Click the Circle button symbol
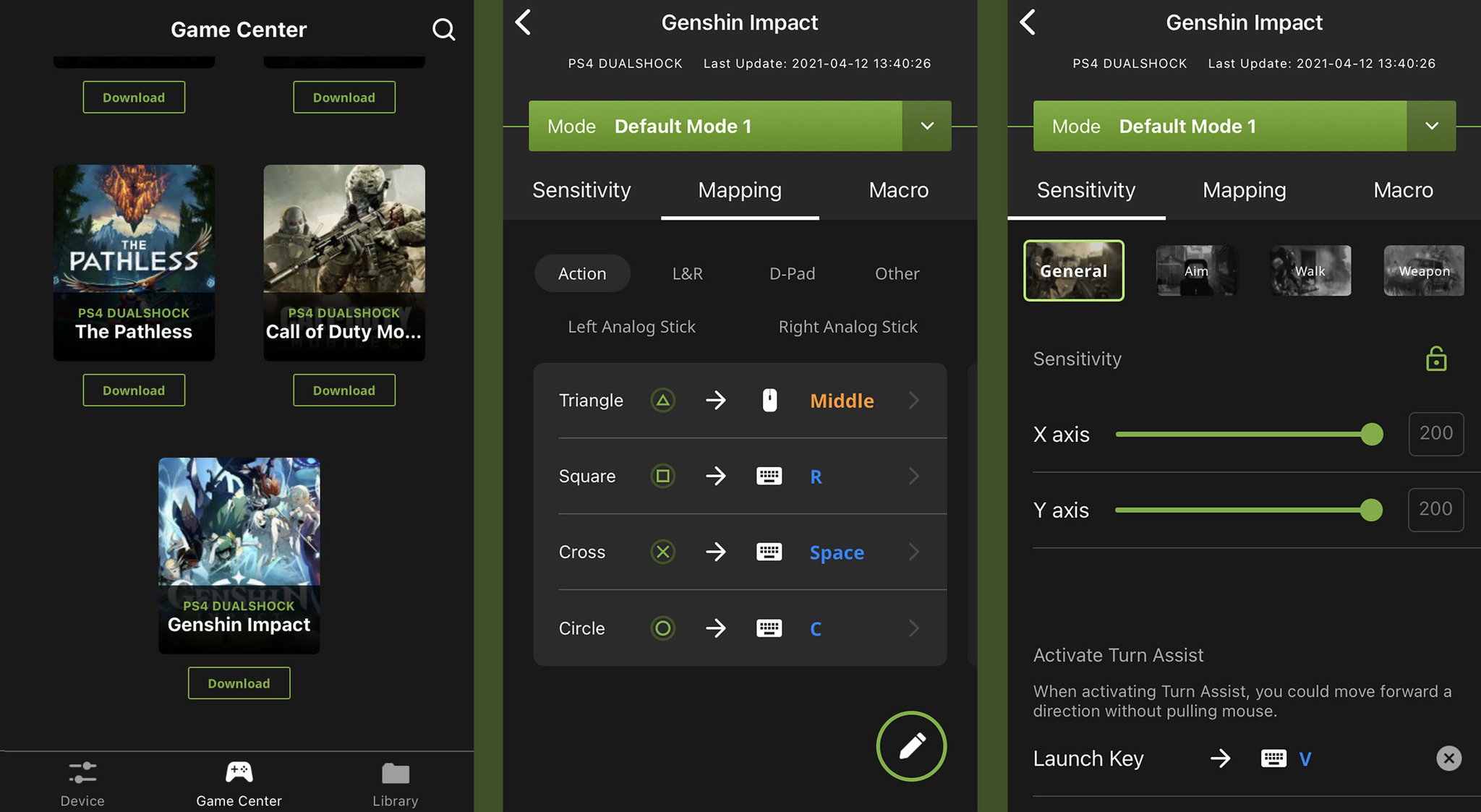Image resolution: width=1481 pixels, height=812 pixels. (662, 628)
